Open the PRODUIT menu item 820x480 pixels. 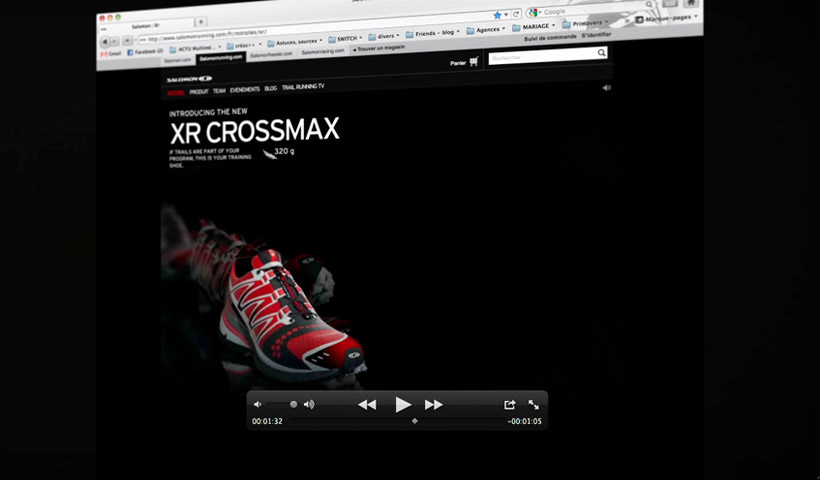199,91
